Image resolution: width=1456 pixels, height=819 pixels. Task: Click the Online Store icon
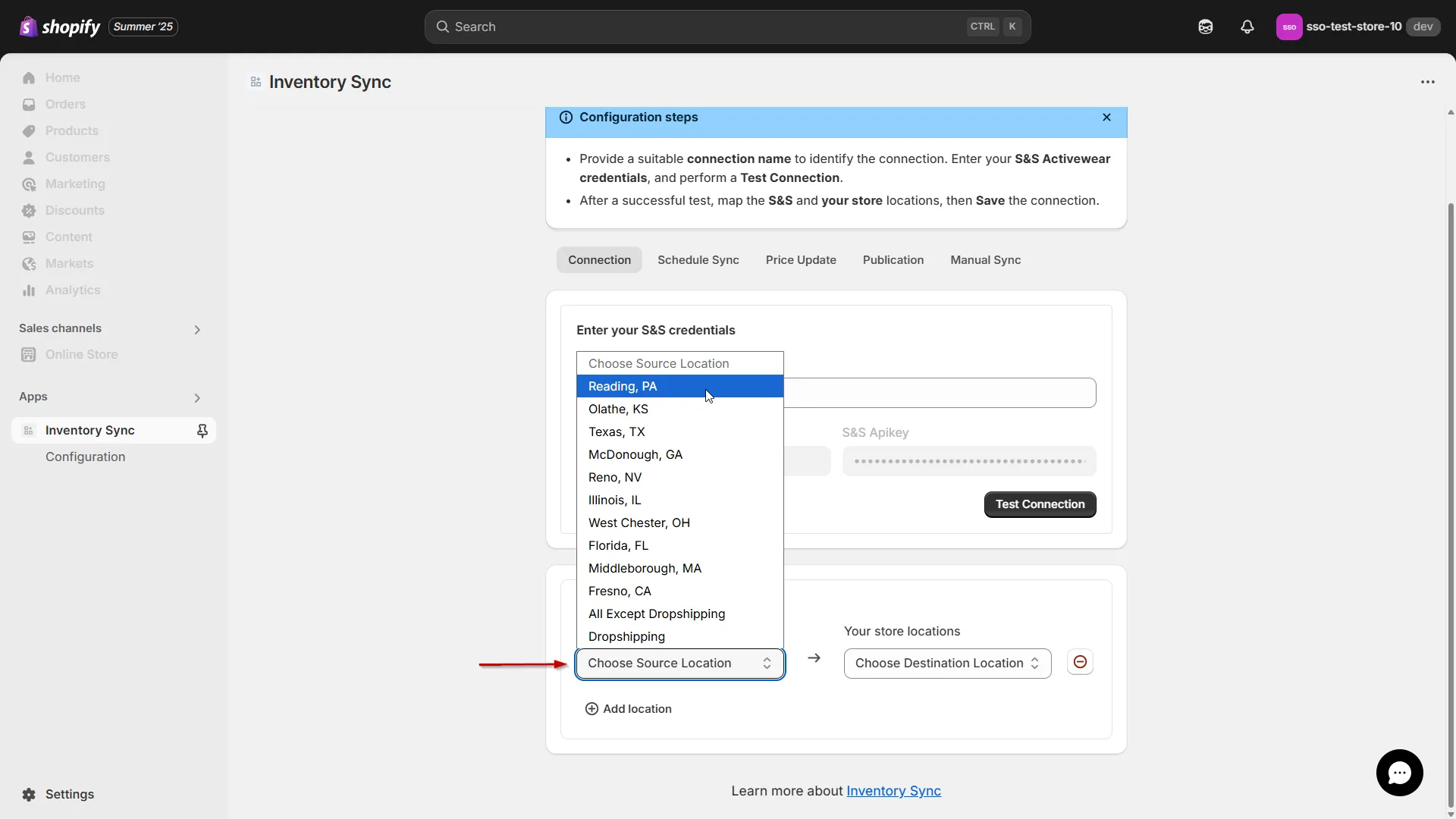pyautogui.click(x=29, y=354)
